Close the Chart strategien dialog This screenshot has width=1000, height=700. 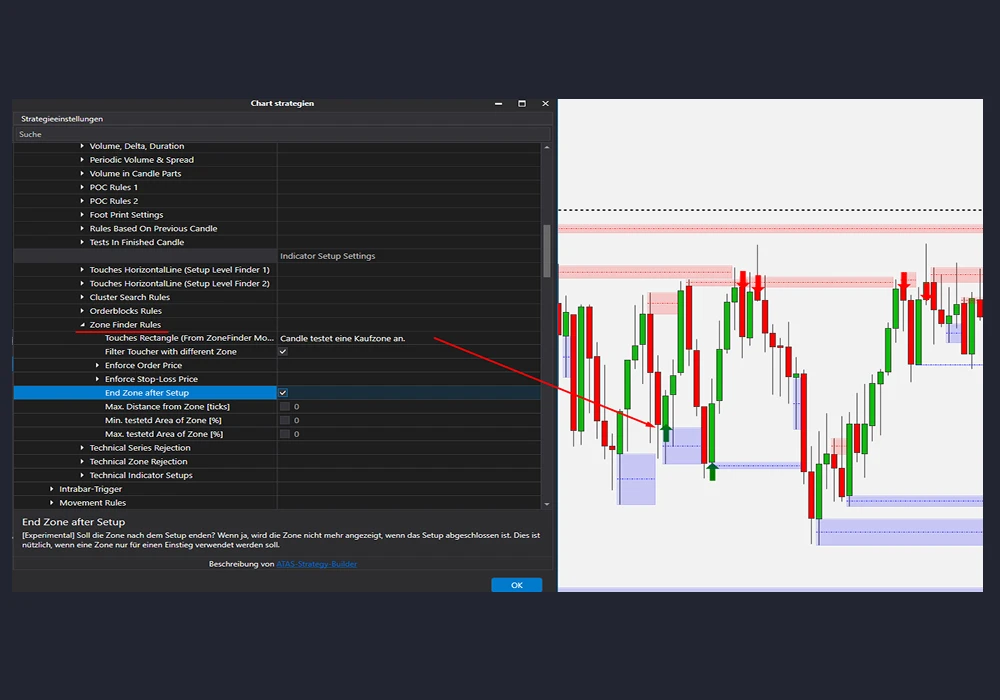tap(545, 103)
